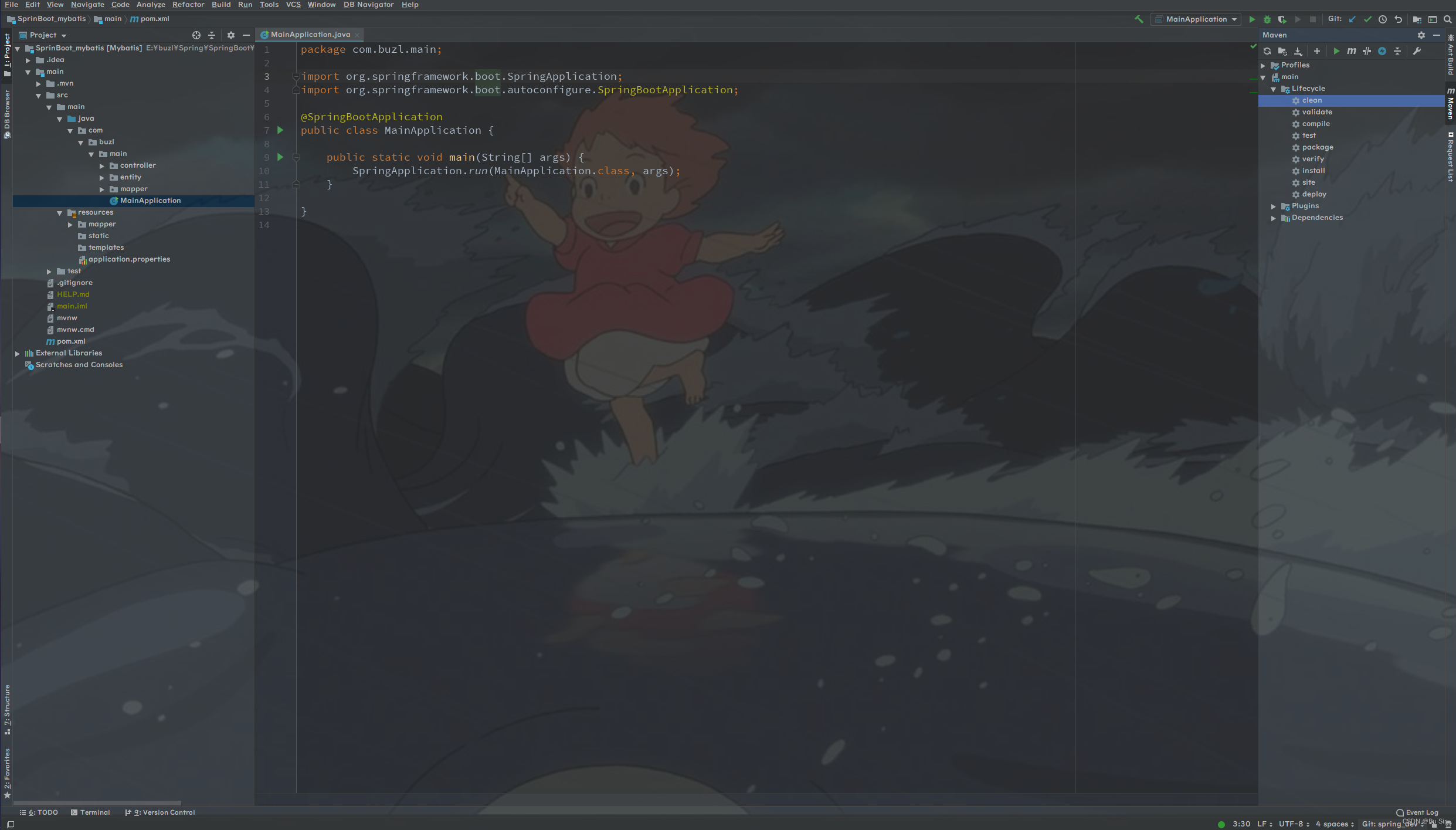Collapse the Lifecycle node
Screen dimensions: 1456x830
(1274, 89)
